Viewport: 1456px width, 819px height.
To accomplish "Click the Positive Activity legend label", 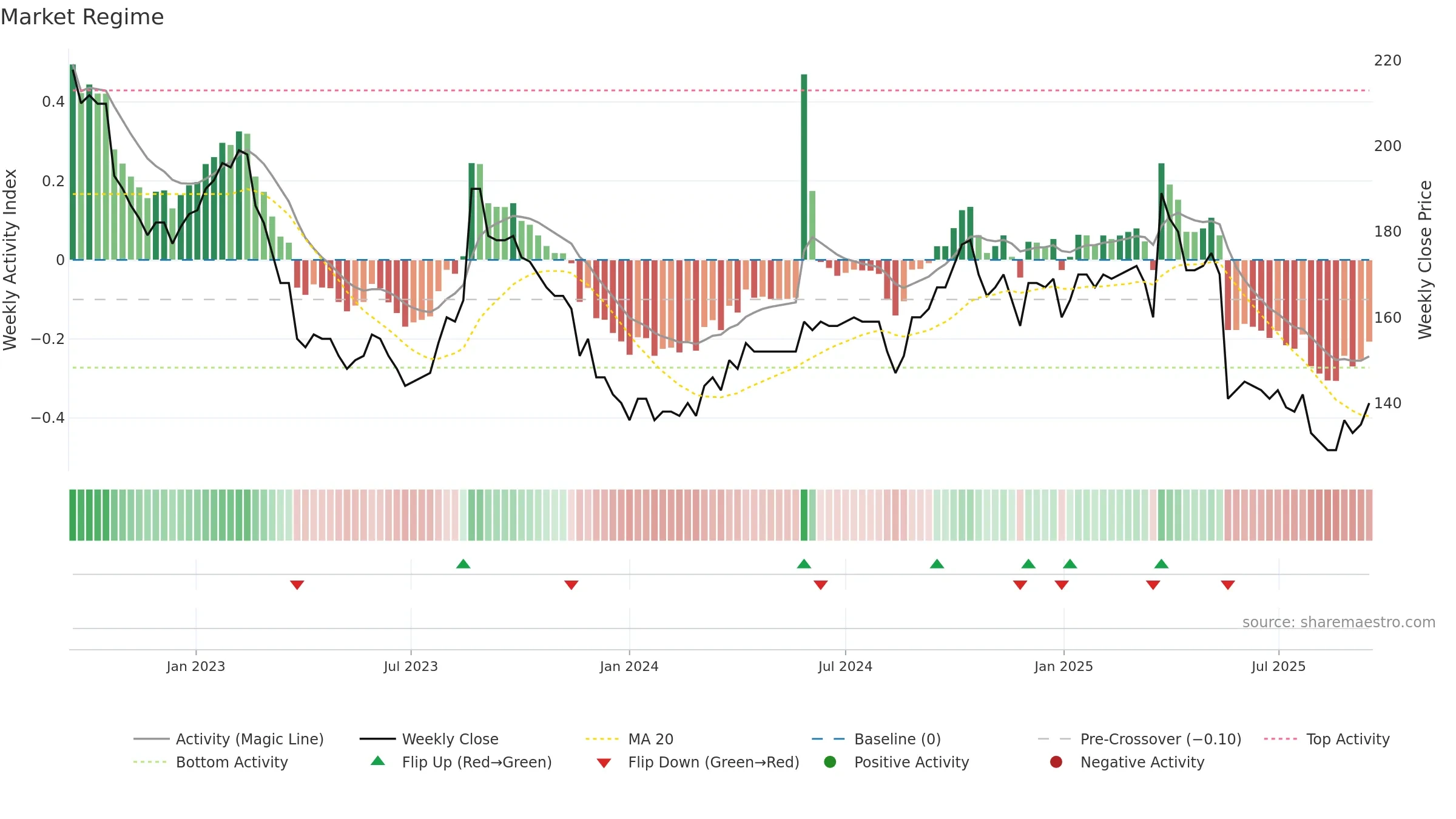I will pos(911,762).
